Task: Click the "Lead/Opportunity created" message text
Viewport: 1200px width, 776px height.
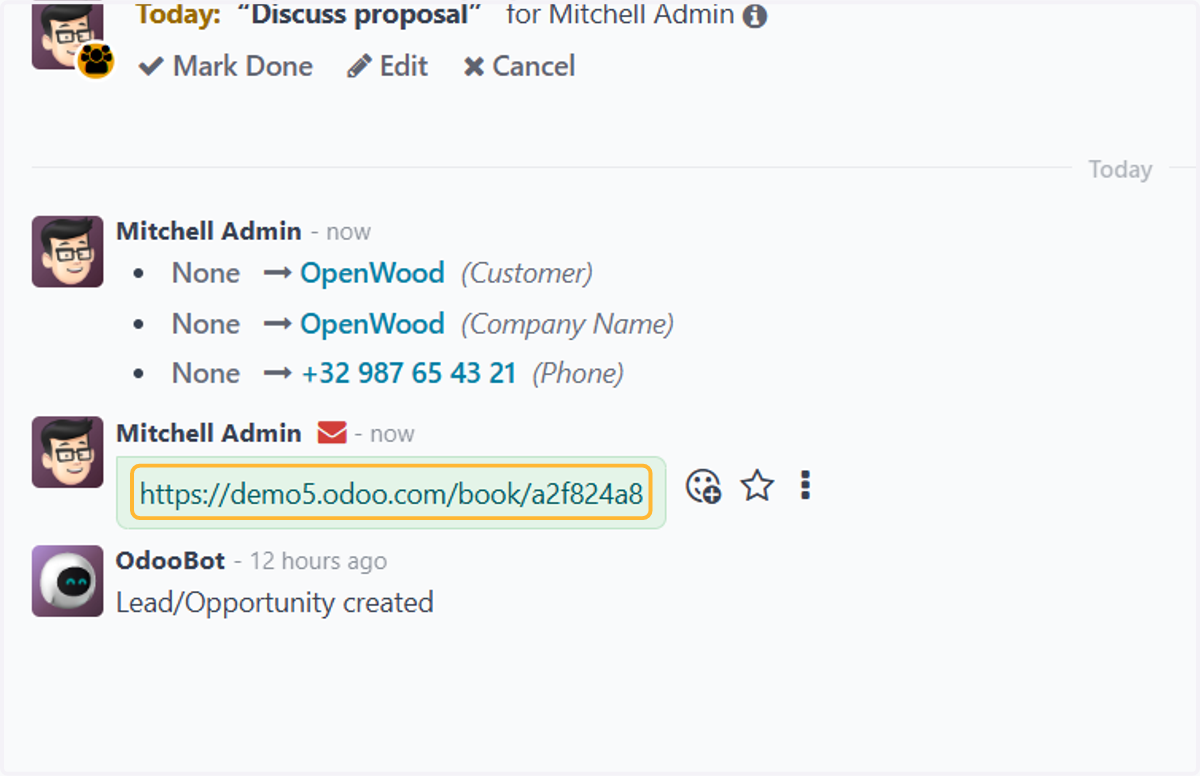Action: coord(275,603)
